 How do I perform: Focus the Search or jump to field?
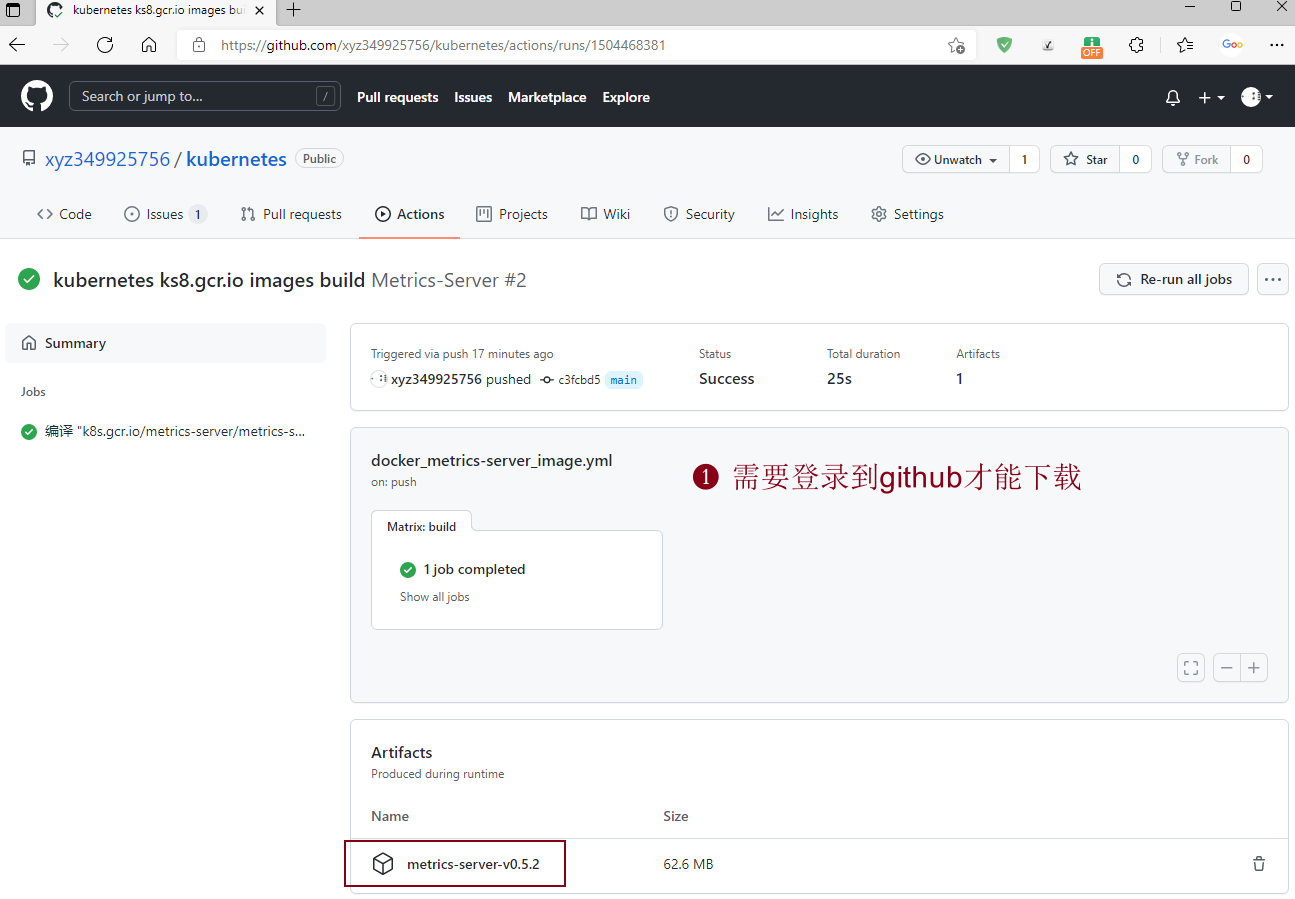tap(205, 96)
